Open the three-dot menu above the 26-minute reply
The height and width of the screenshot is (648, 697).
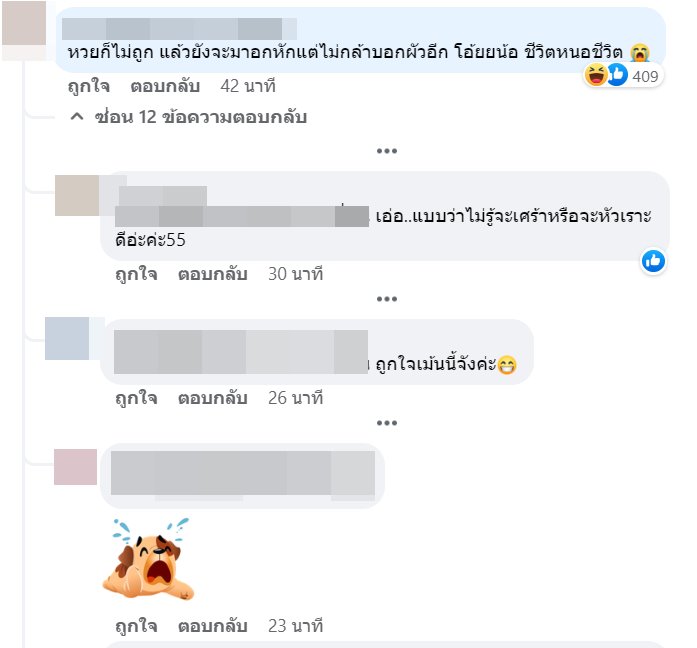click(x=387, y=299)
